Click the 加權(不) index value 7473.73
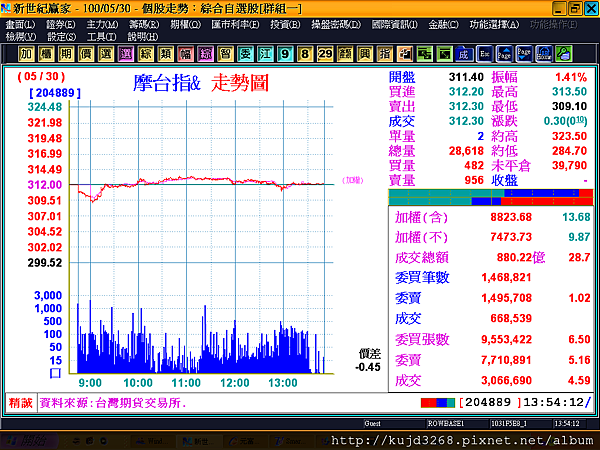The image size is (600, 450). tap(511, 237)
